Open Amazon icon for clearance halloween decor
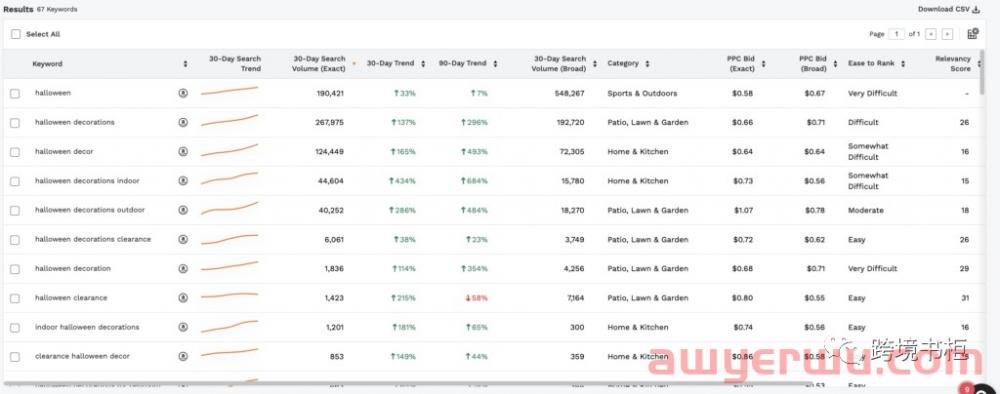1000x394 pixels. coord(183,356)
